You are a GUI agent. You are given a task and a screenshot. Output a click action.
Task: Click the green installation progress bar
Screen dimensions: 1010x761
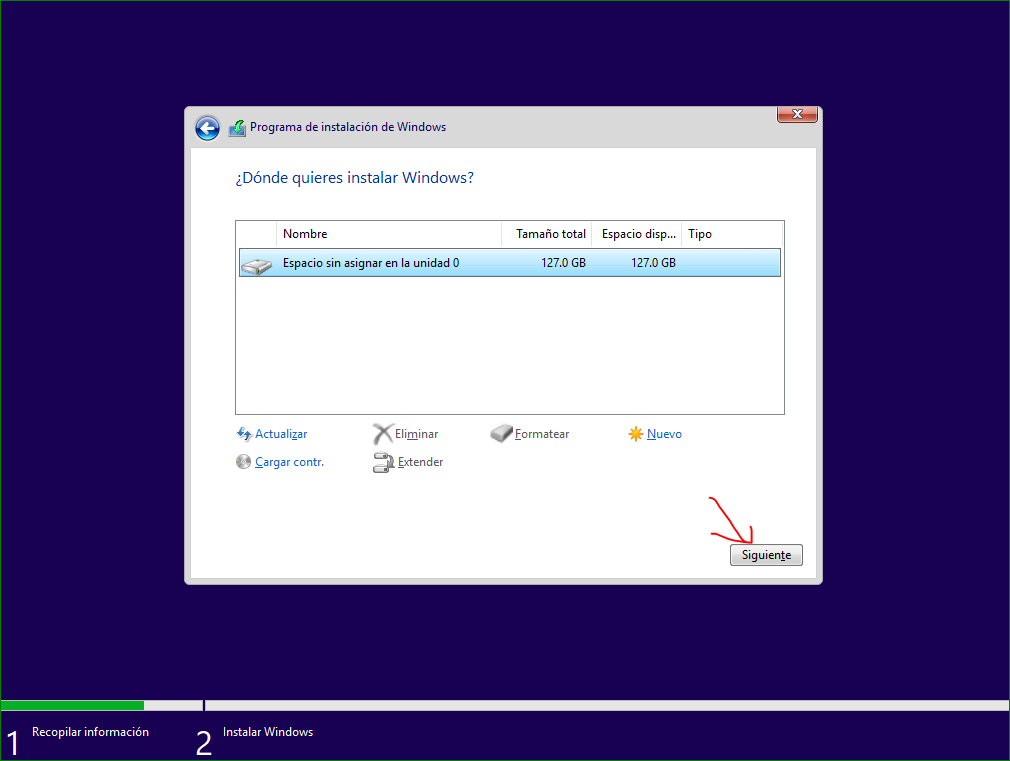point(72,706)
